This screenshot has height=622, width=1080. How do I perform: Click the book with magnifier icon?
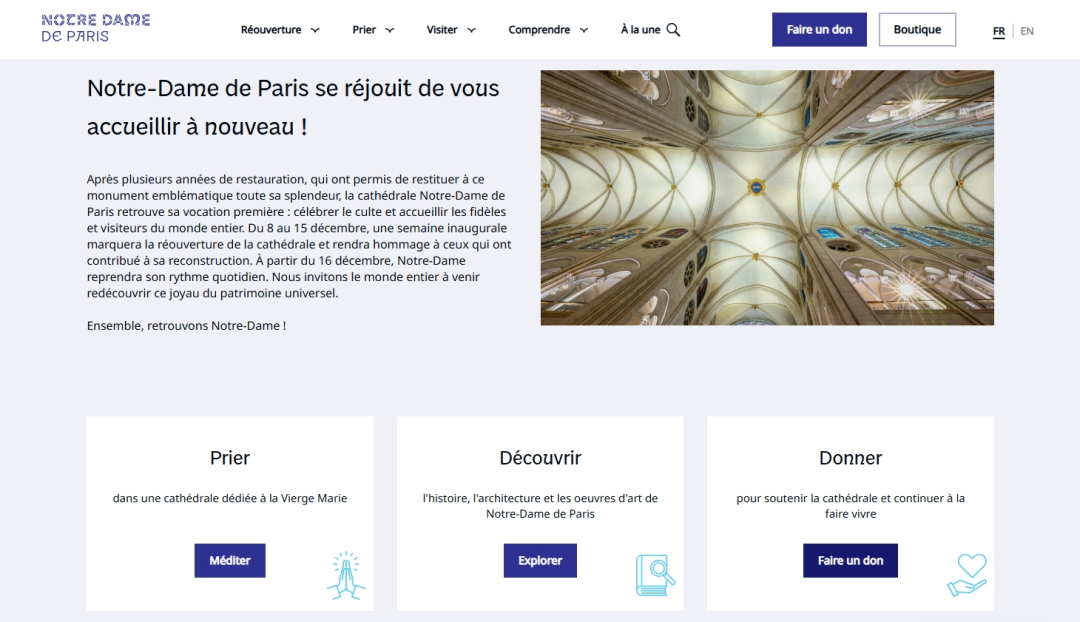tap(655, 575)
